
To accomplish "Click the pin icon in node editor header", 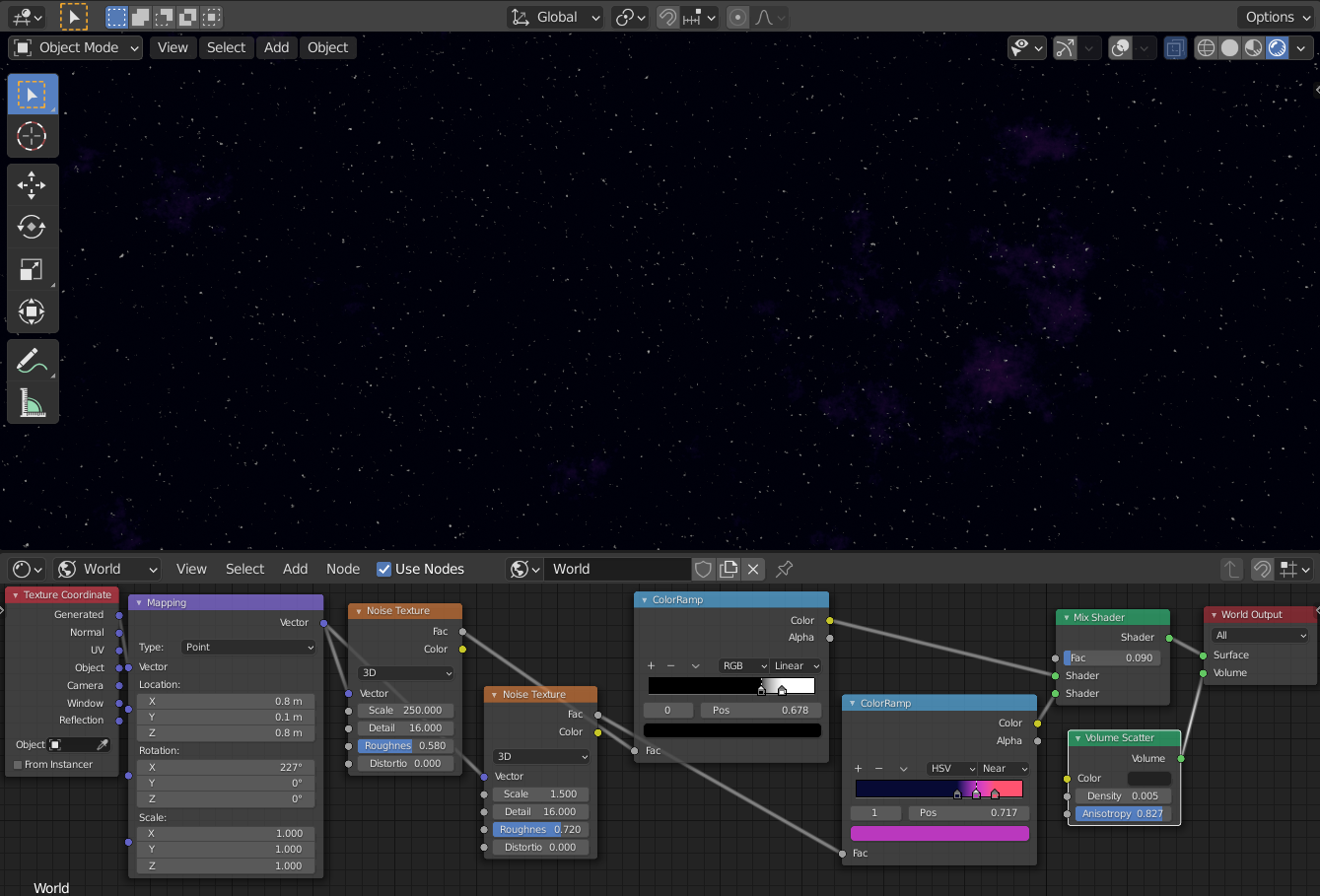I will tap(784, 569).
